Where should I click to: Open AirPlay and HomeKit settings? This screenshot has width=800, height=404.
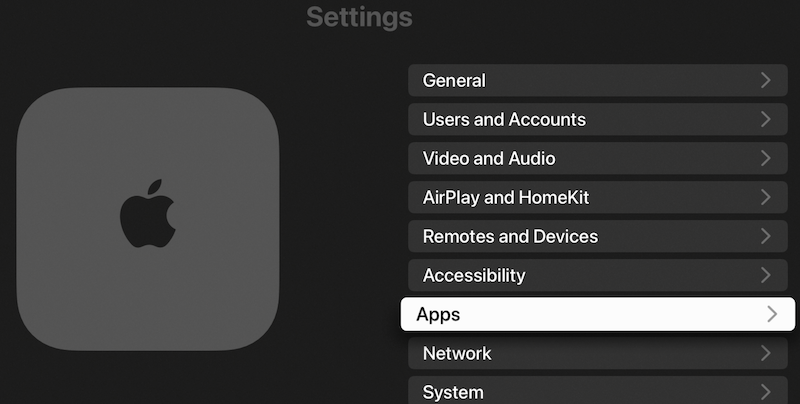(597, 197)
